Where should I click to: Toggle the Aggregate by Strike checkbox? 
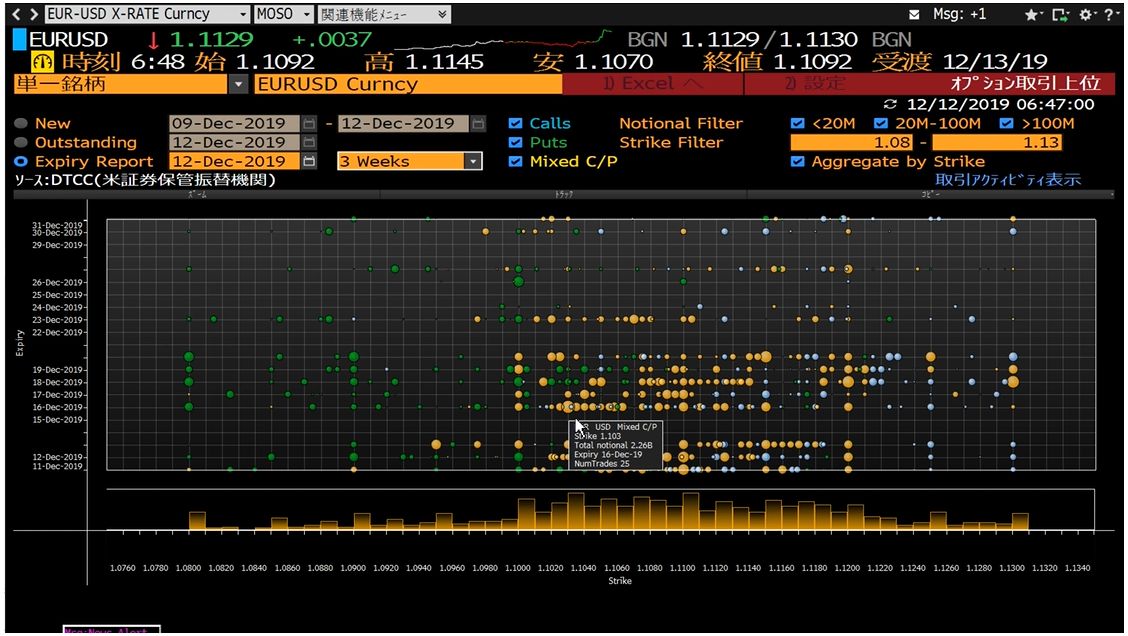tap(797, 161)
